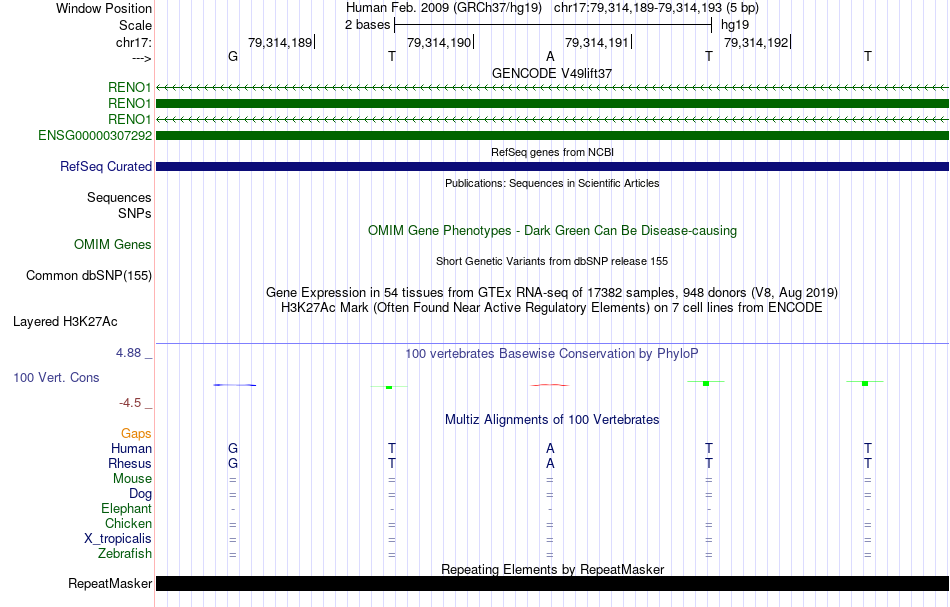Click the hg19 label beside scale bar
Image resolution: width=950 pixels, height=607 pixels.
tap(734, 25)
